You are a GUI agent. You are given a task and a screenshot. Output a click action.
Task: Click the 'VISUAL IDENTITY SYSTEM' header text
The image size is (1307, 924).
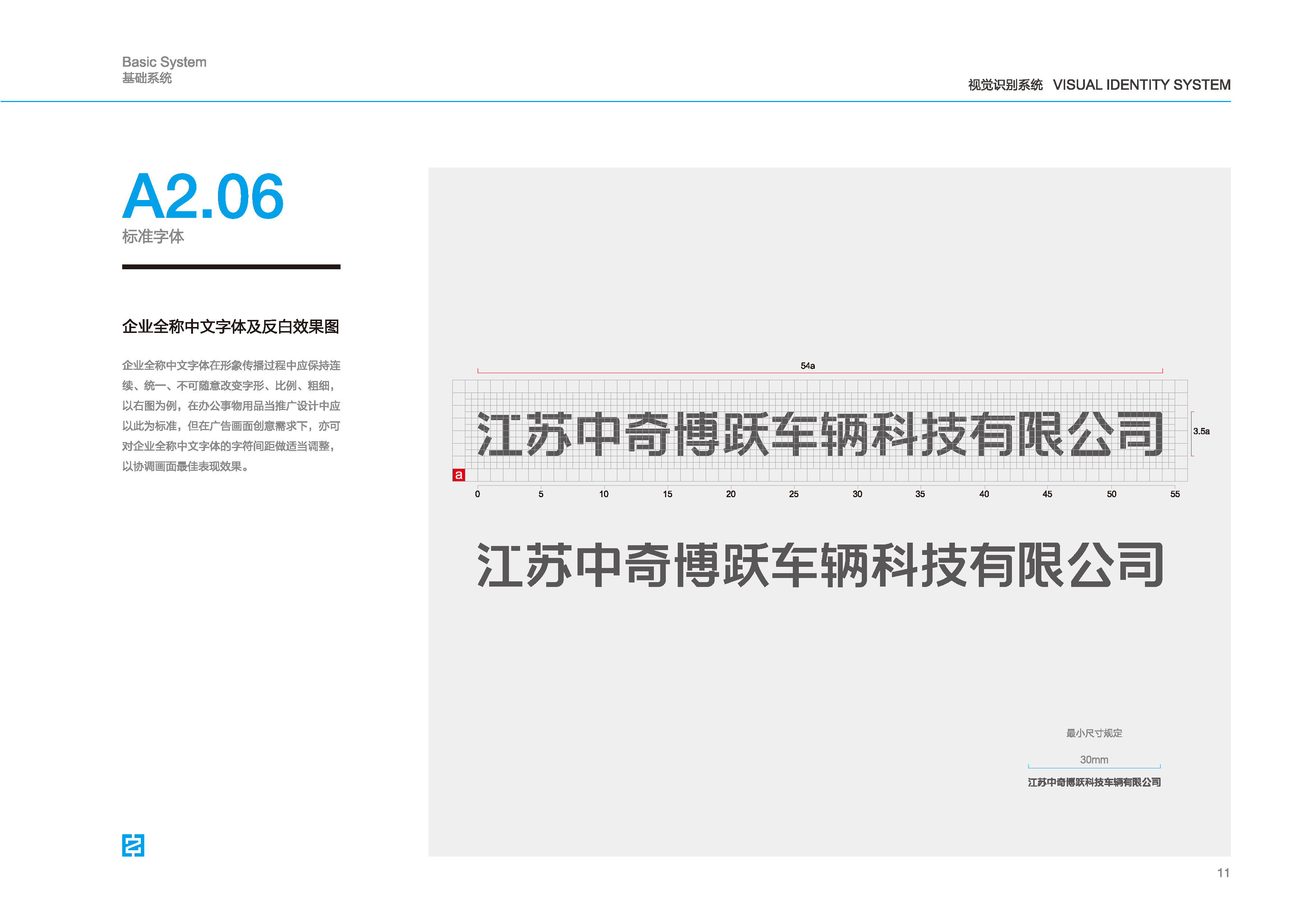coord(1141,85)
